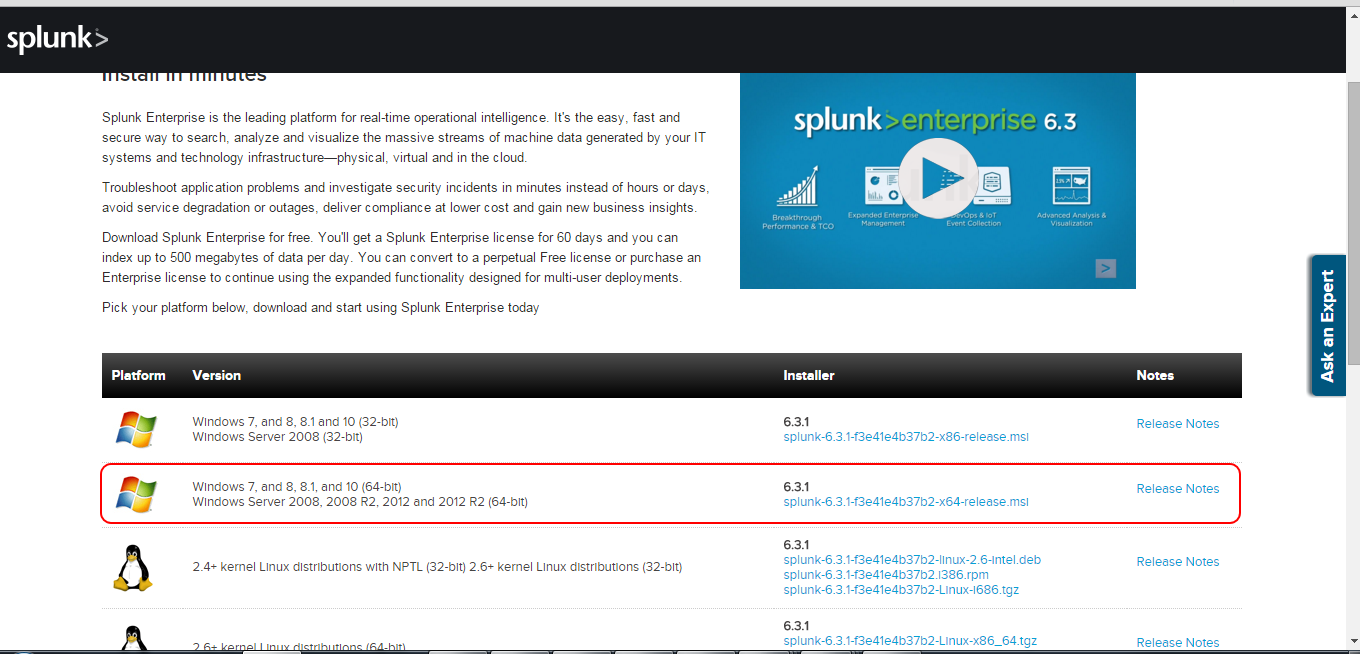Select text 'Windows Server 2008, 2008 R2, 2012 and 2012 R2 (64-bit)'
This screenshot has height=654, width=1360.
click(360, 502)
